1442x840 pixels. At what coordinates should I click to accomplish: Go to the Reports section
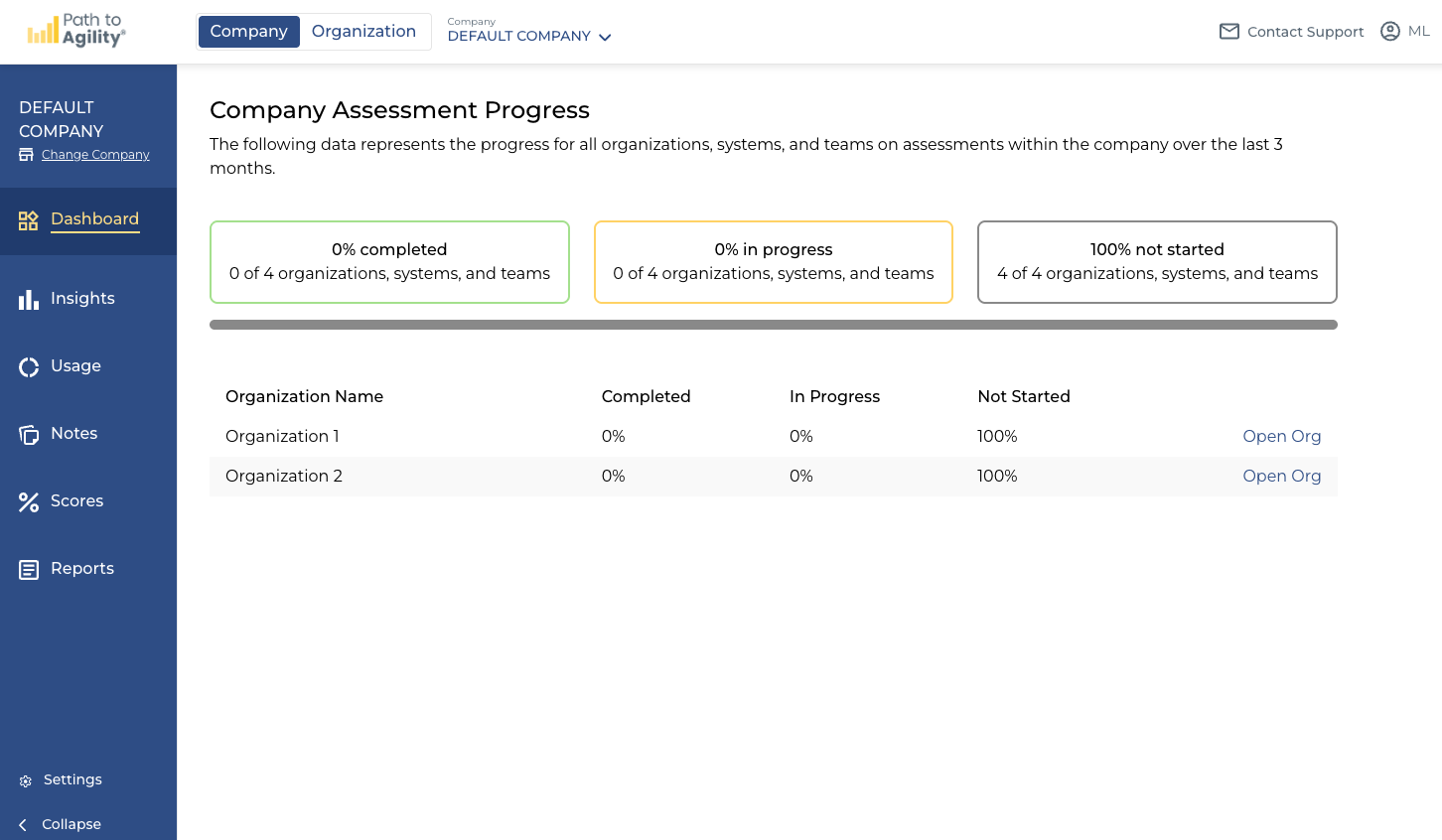(82, 568)
